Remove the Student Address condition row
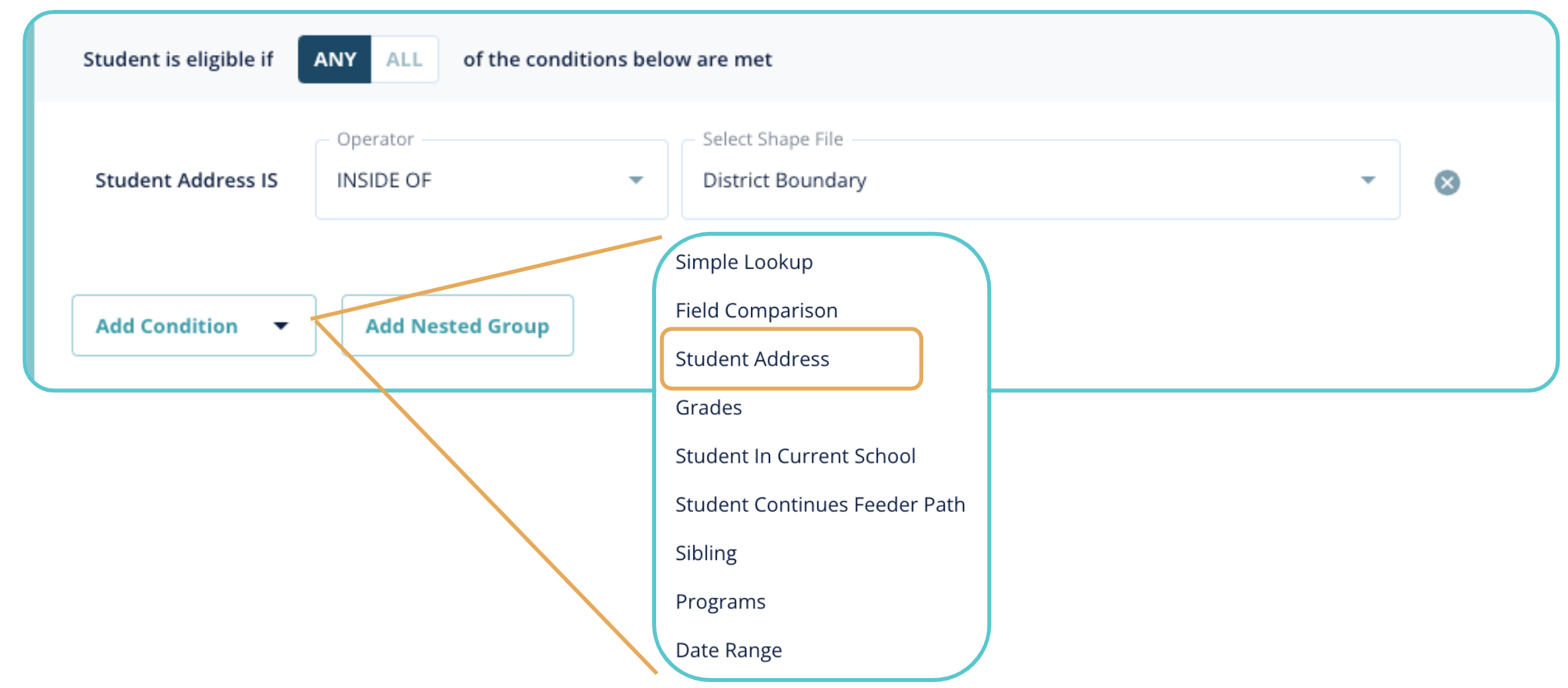Image resolution: width=1568 pixels, height=688 pixels. click(x=1447, y=182)
